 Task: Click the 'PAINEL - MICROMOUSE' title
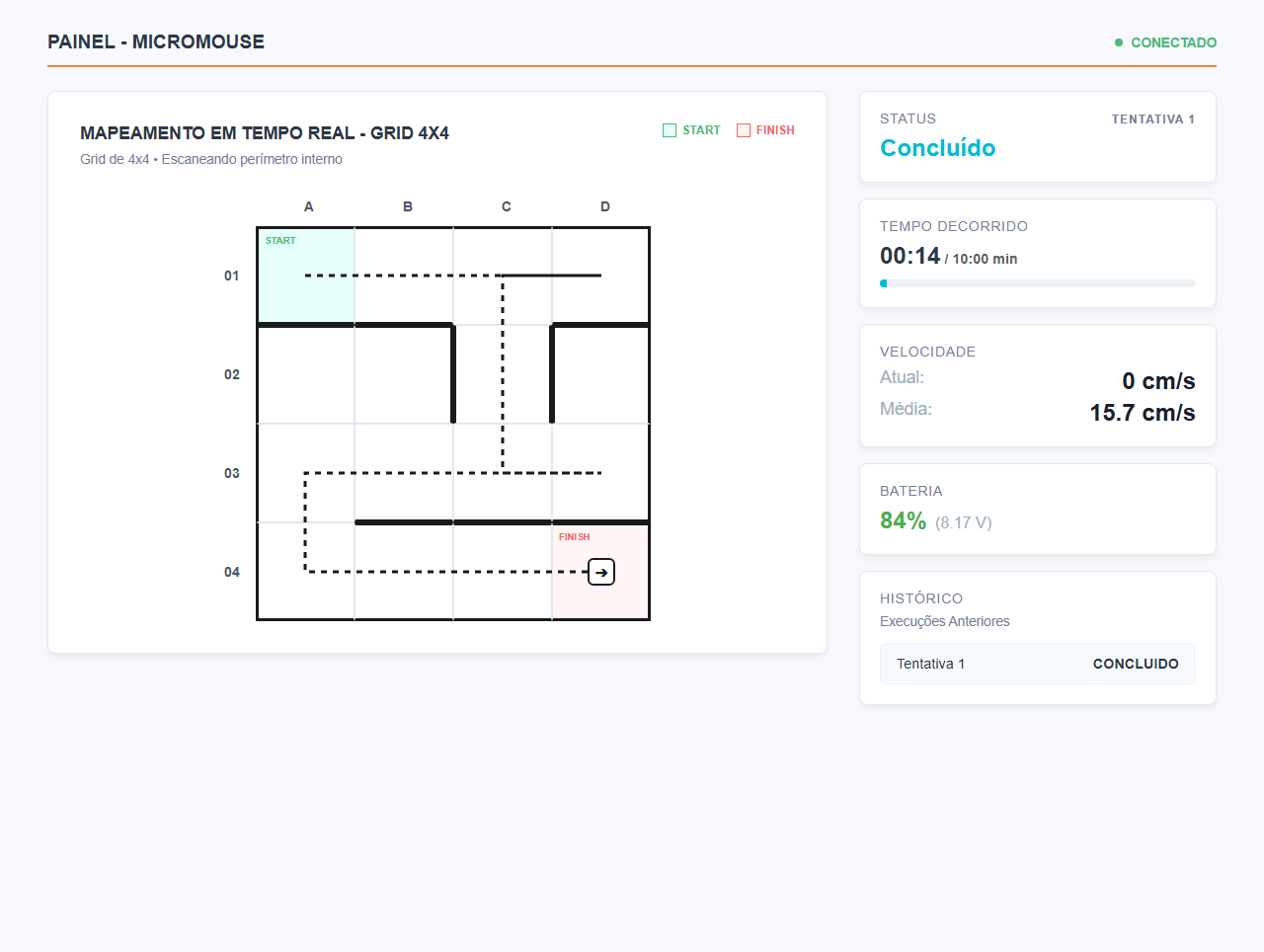coord(156,41)
